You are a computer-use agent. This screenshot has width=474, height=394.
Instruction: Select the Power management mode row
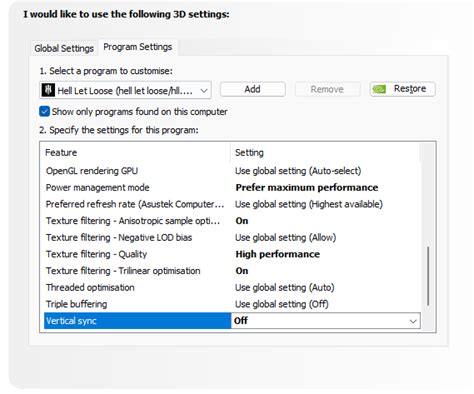coord(232,187)
